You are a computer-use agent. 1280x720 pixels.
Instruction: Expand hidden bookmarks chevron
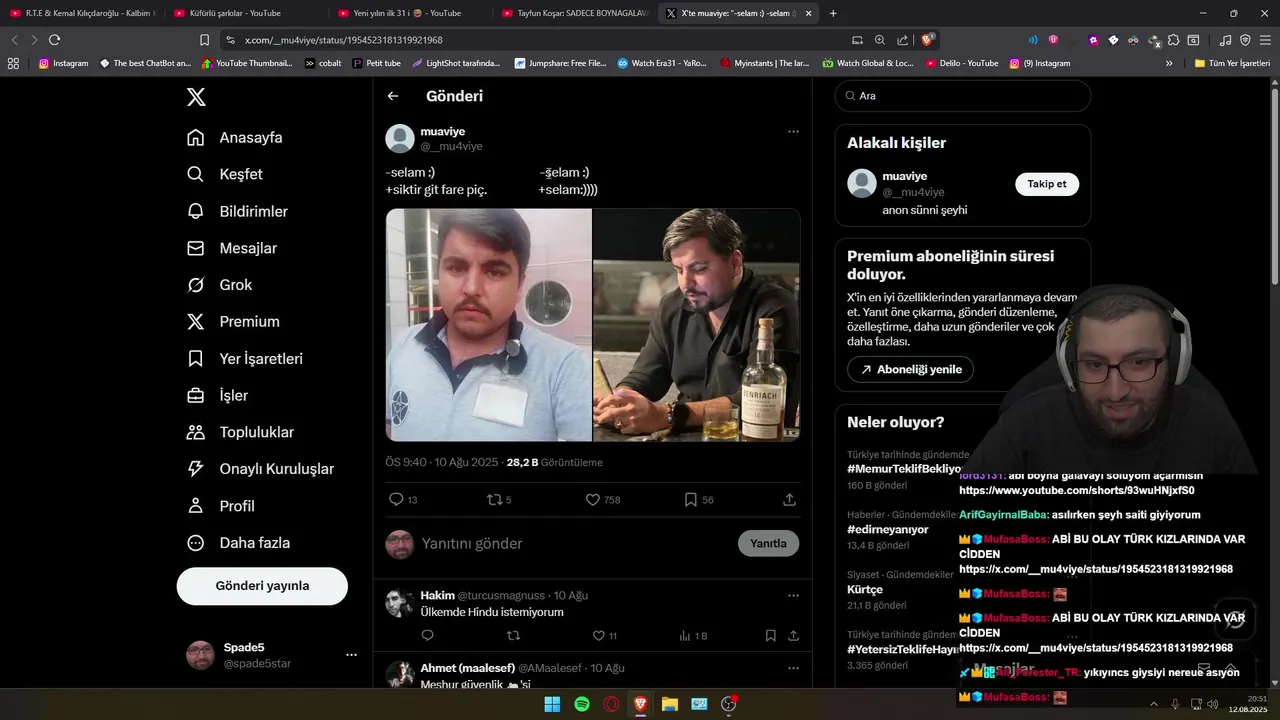point(1169,63)
